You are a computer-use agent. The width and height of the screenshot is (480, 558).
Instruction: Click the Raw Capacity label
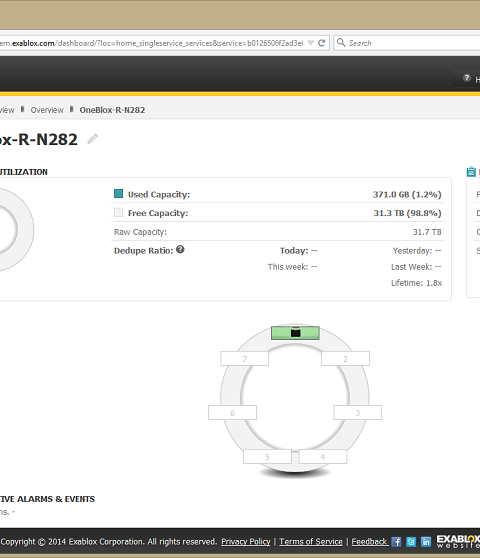[x=140, y=232]
